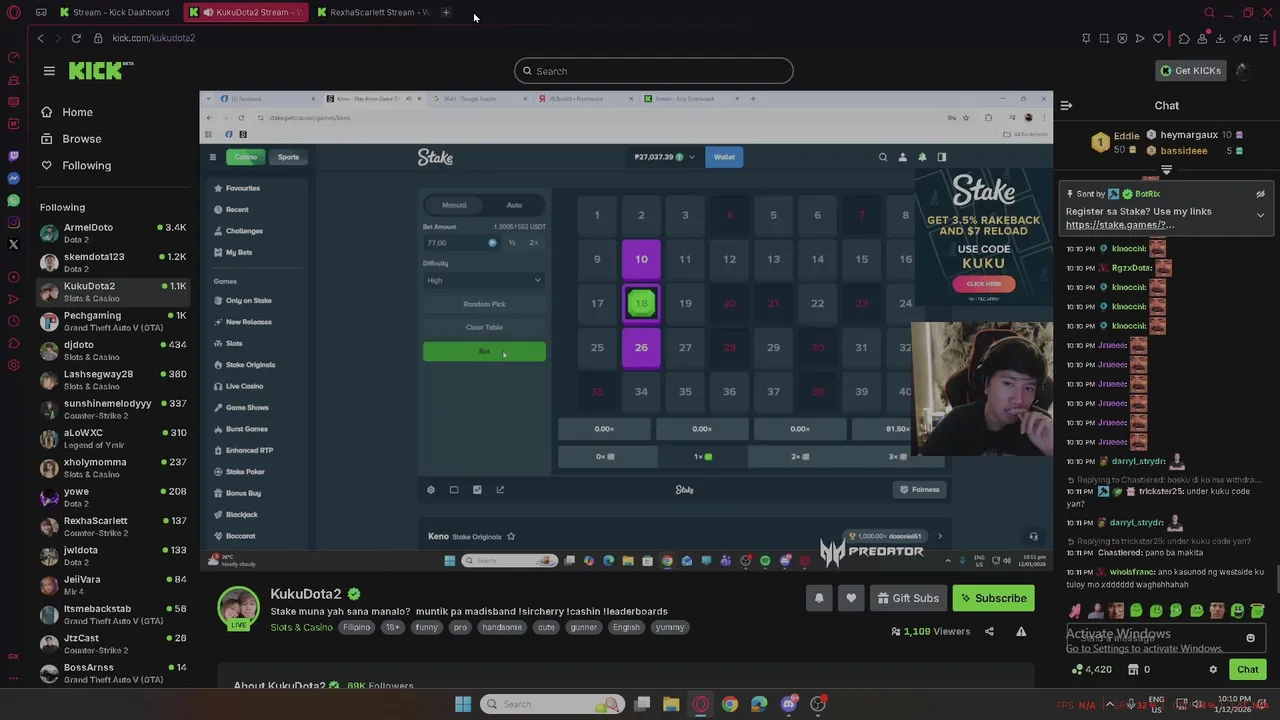Open Opera GX from taskbar
Screen dimensions: 1280x720
tap(700, 704)
